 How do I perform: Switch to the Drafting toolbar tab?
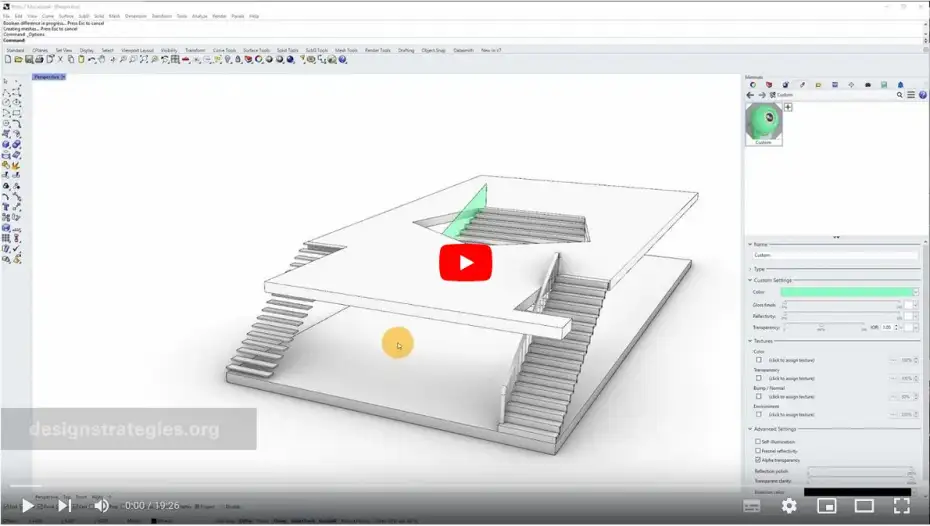point(406,50)
